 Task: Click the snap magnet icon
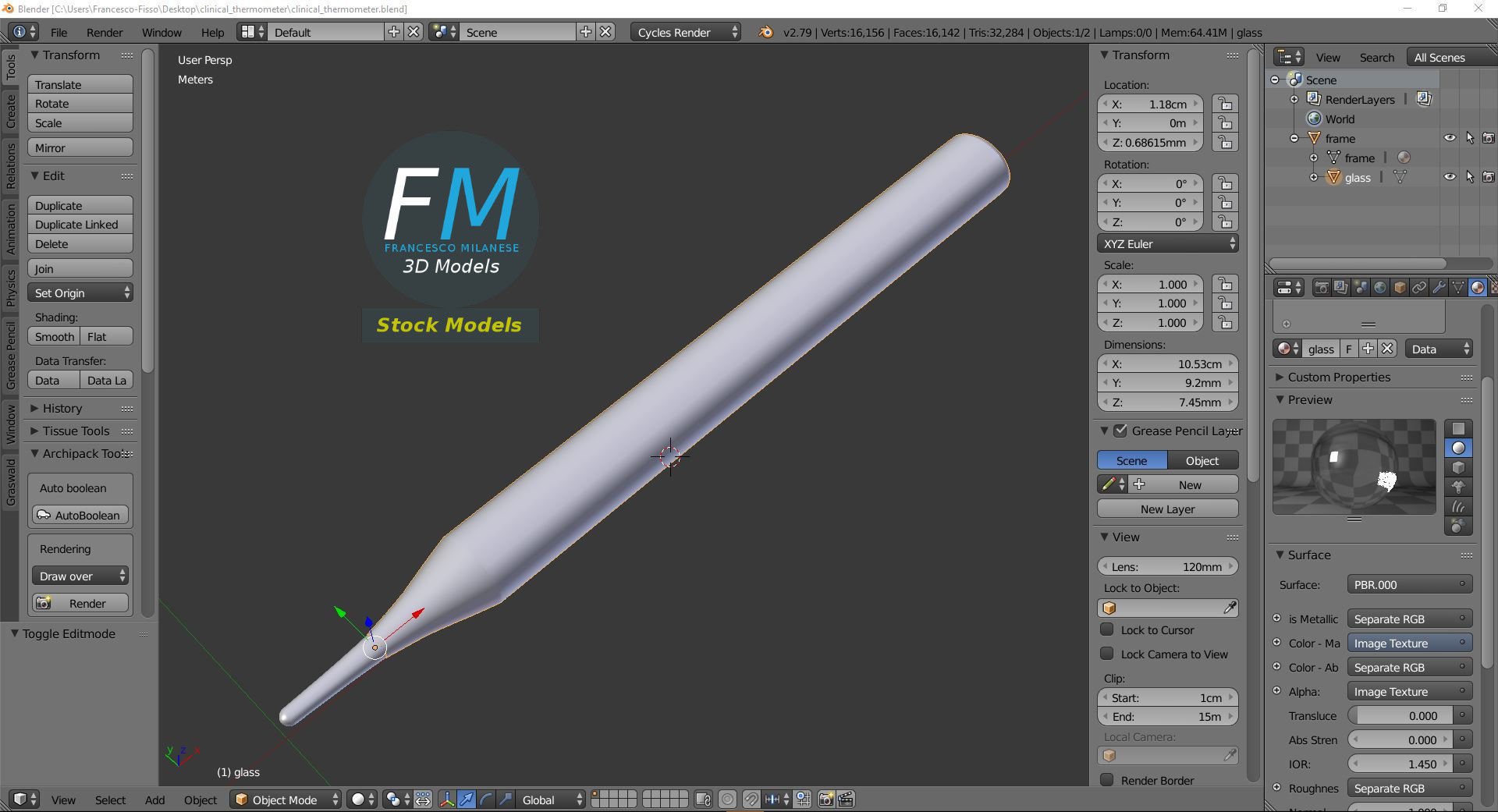point(751,800)
